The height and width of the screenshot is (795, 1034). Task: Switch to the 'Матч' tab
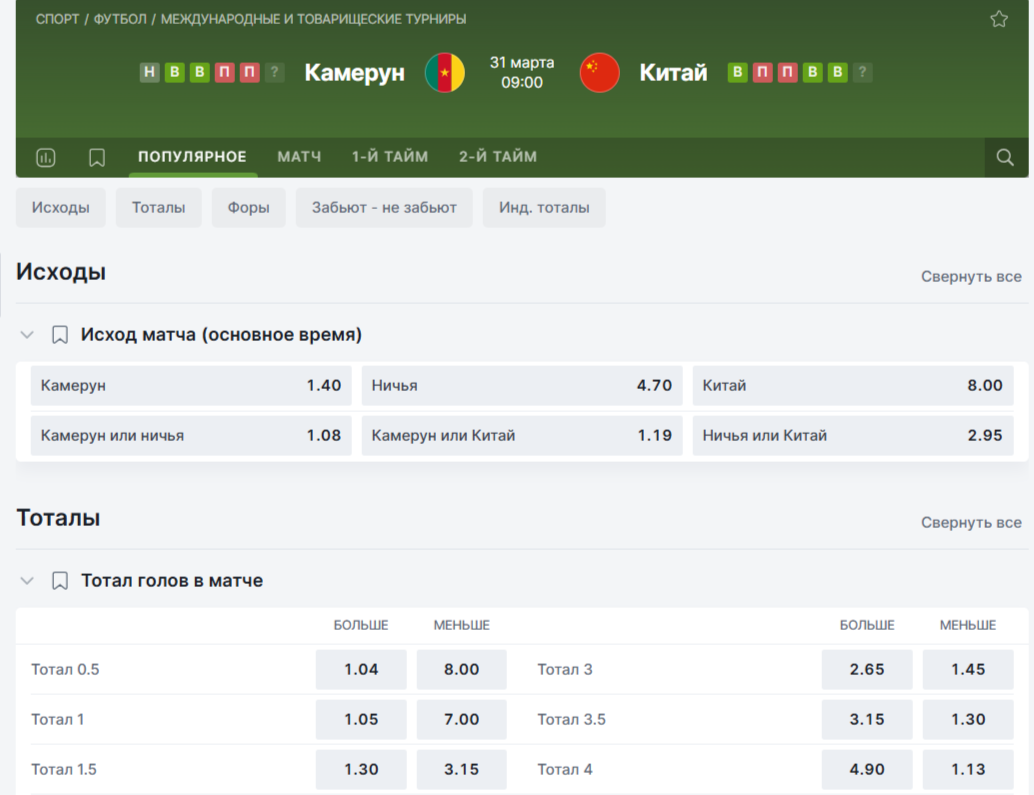click(x=299, y=157)
